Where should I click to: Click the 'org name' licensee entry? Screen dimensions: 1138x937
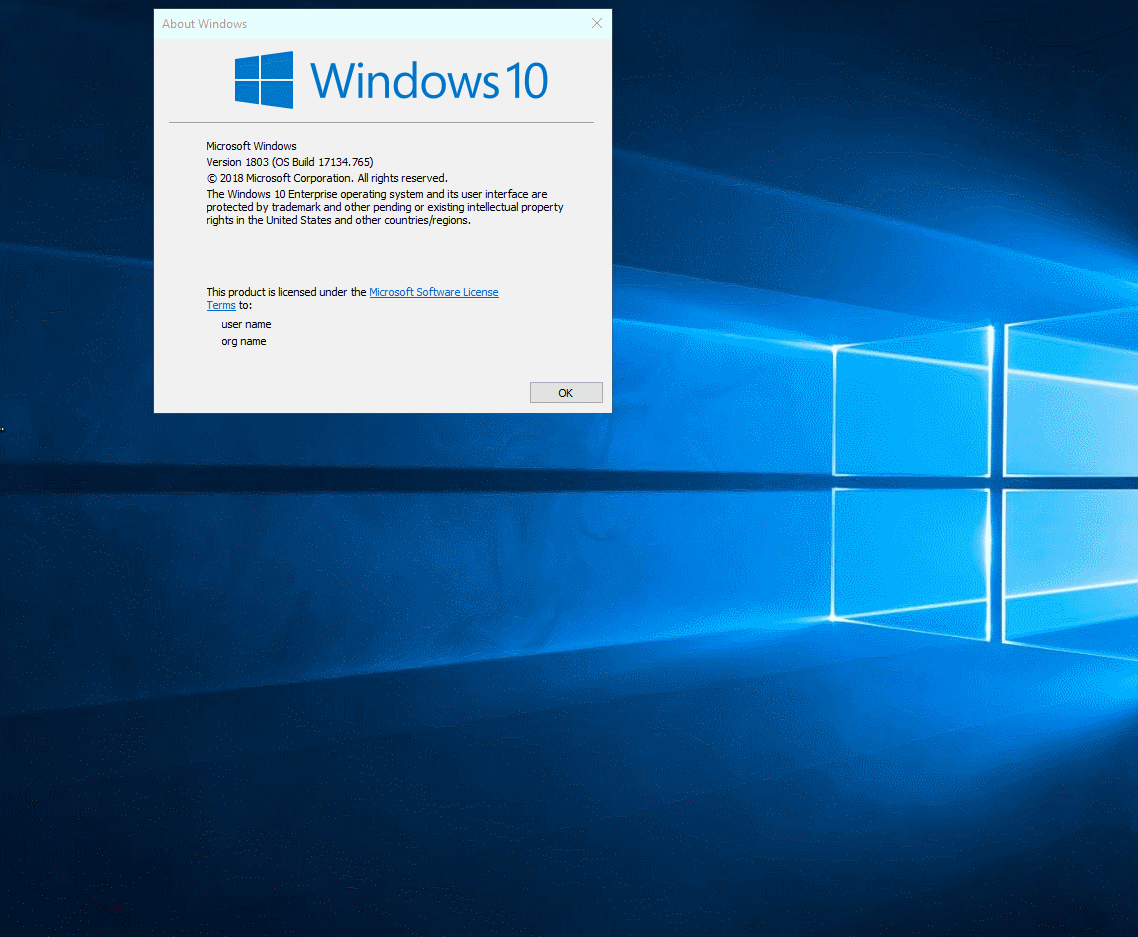(244, 341)
